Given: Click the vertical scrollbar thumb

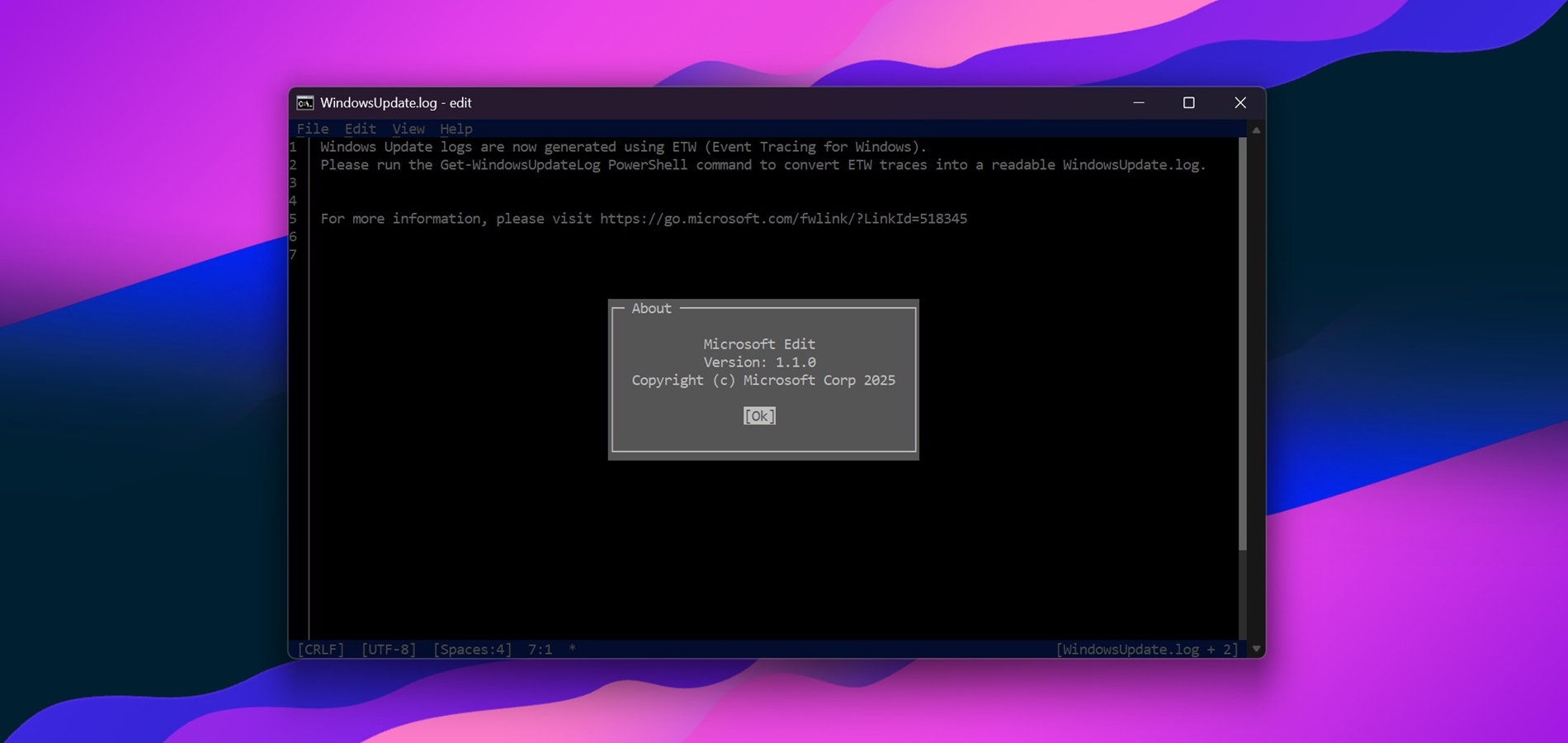Looking at the screenshot, I should point(1243,343).
